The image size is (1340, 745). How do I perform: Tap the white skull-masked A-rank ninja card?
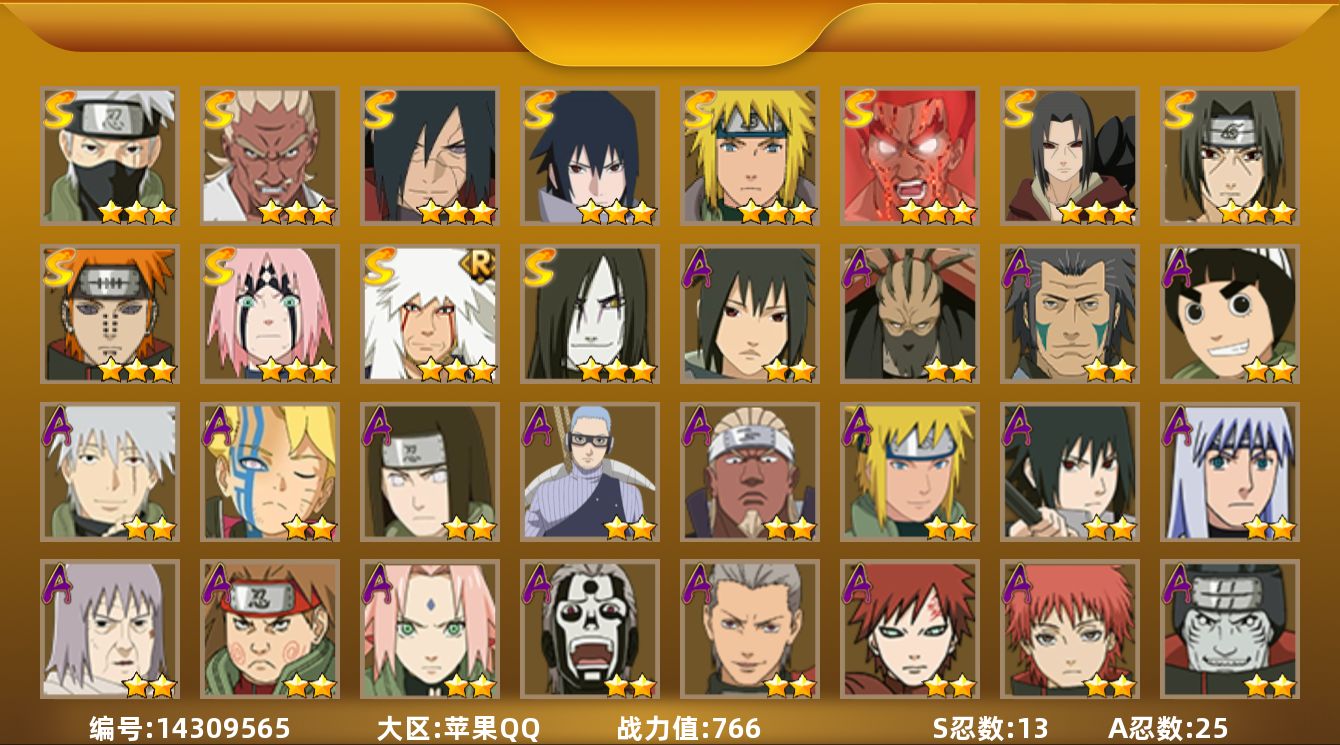tap(590, 629)
